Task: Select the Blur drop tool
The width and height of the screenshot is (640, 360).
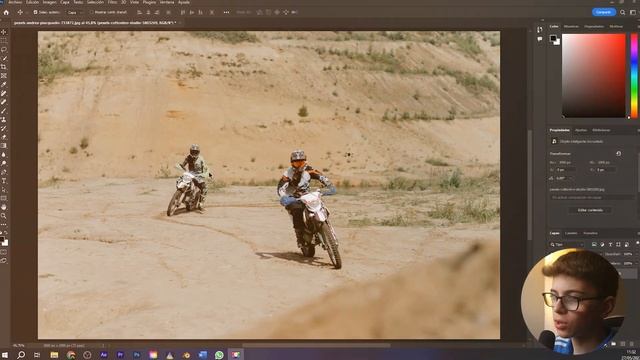Action: click(x=4, y=155)
